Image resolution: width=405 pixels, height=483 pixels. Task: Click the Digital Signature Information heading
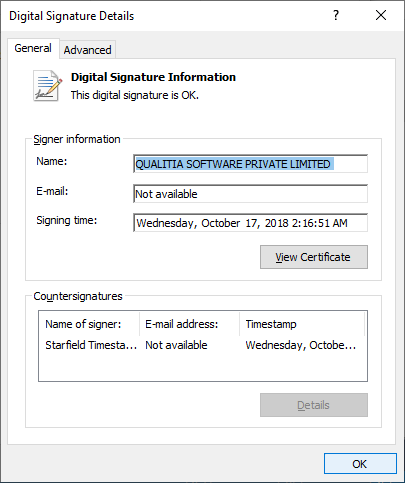[x=153, y=77]
